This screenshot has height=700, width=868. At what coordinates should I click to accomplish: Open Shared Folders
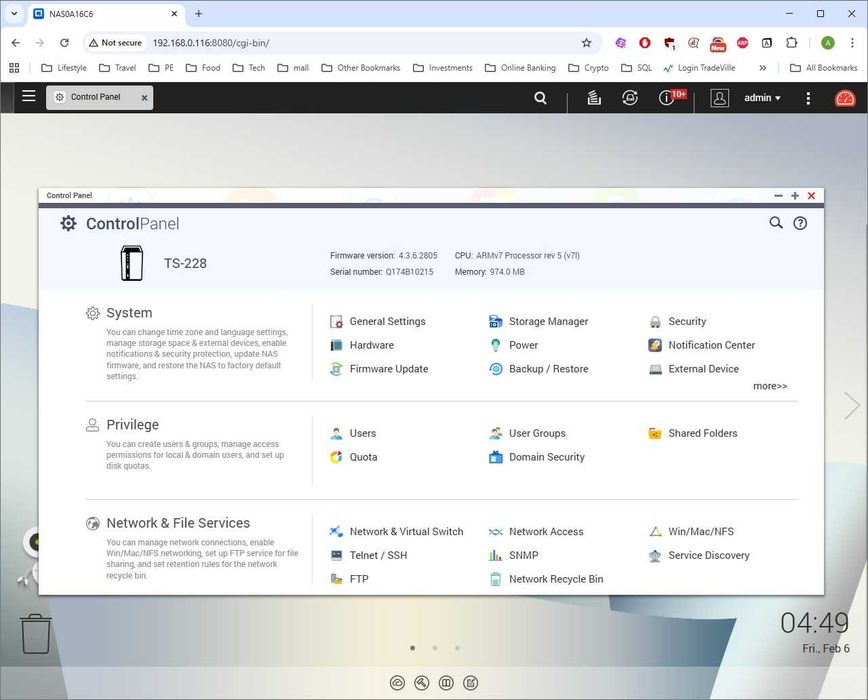click(693, 433)
